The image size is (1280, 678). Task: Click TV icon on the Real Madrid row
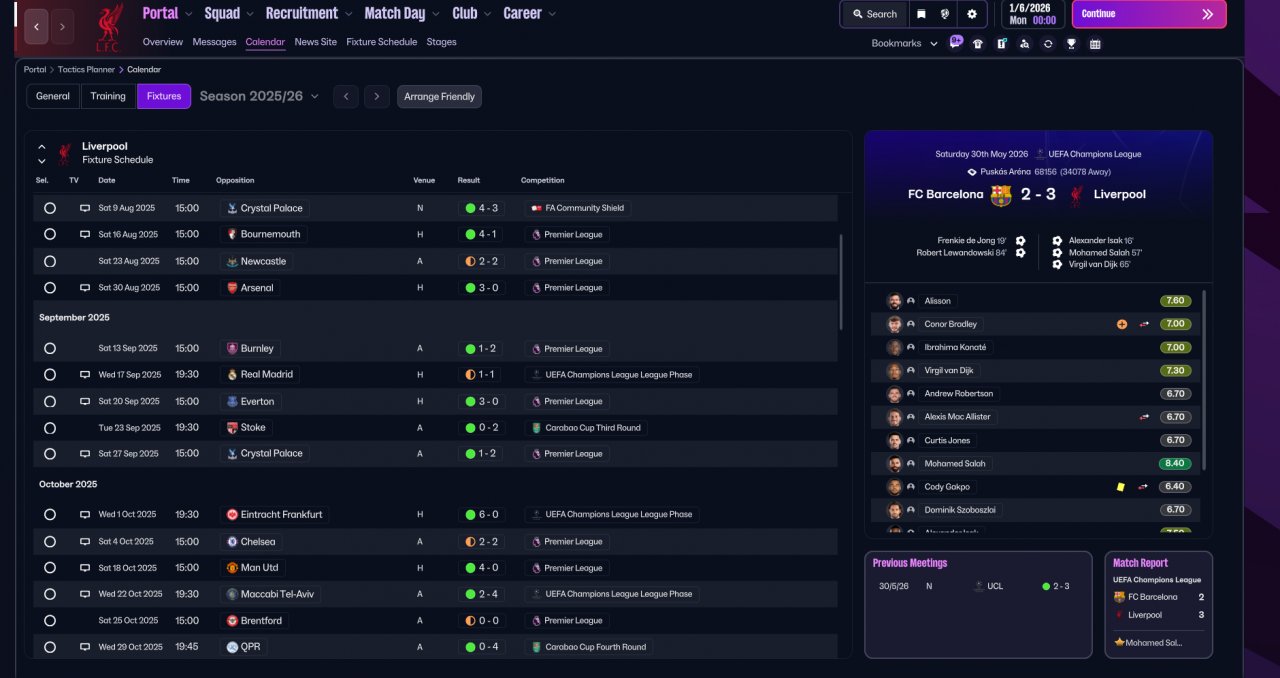tap(85, 375)
